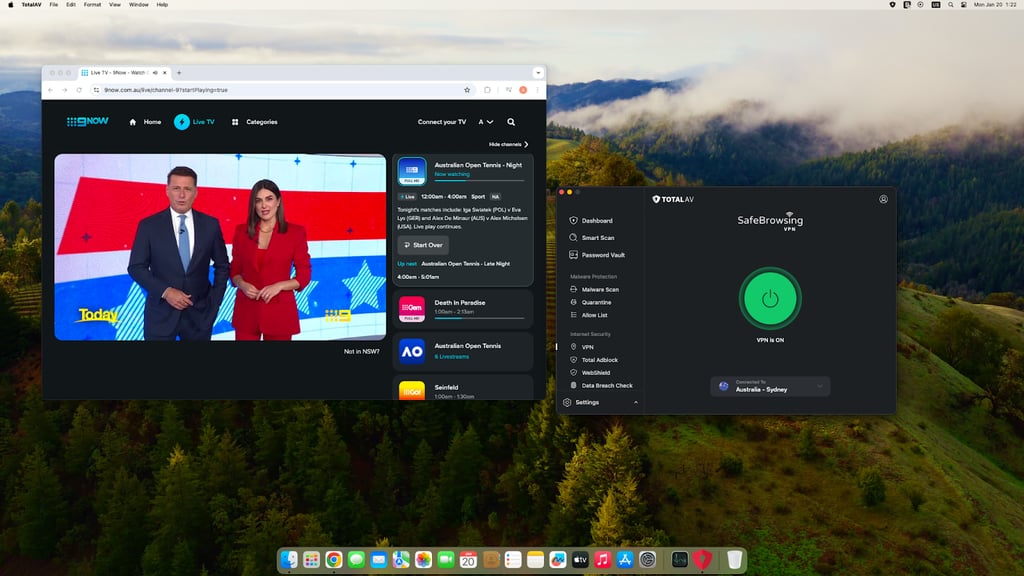Screen dimensions: 1024x576
Task: Select the Live TV tab on 9Now
Action: (x=194, y=121)
